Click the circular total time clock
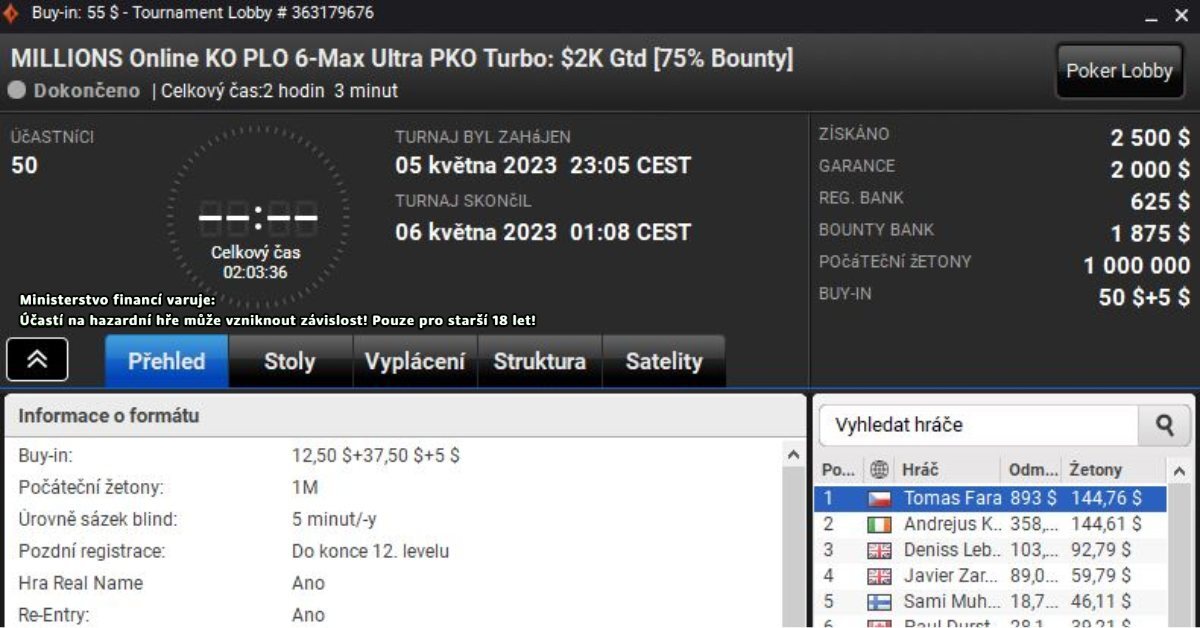The image size is (1200, 628). coord(258,216)
